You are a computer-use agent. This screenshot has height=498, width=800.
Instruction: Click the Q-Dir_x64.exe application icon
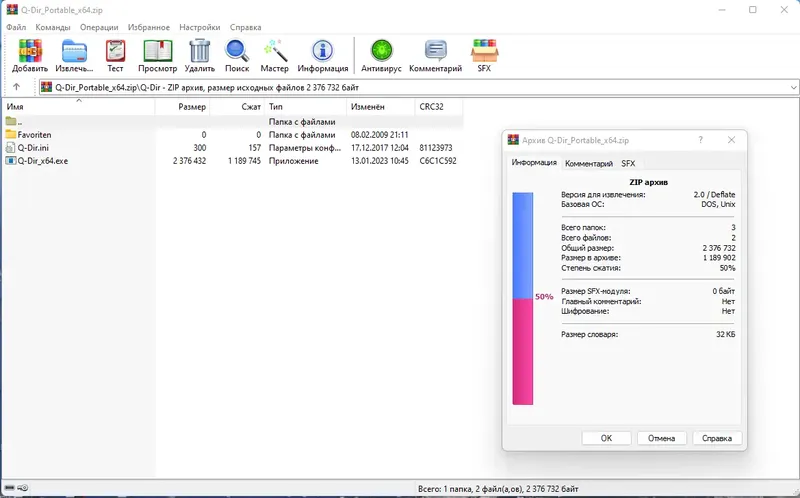pyautogui.click(x=11, y=161)
